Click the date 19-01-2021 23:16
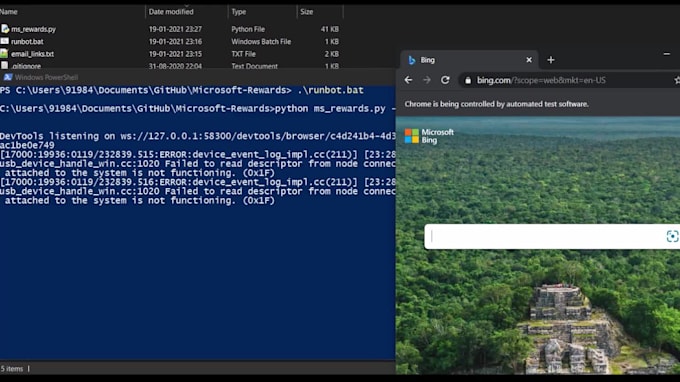Viewport: 680px width, 382px height. pos(175,42)
